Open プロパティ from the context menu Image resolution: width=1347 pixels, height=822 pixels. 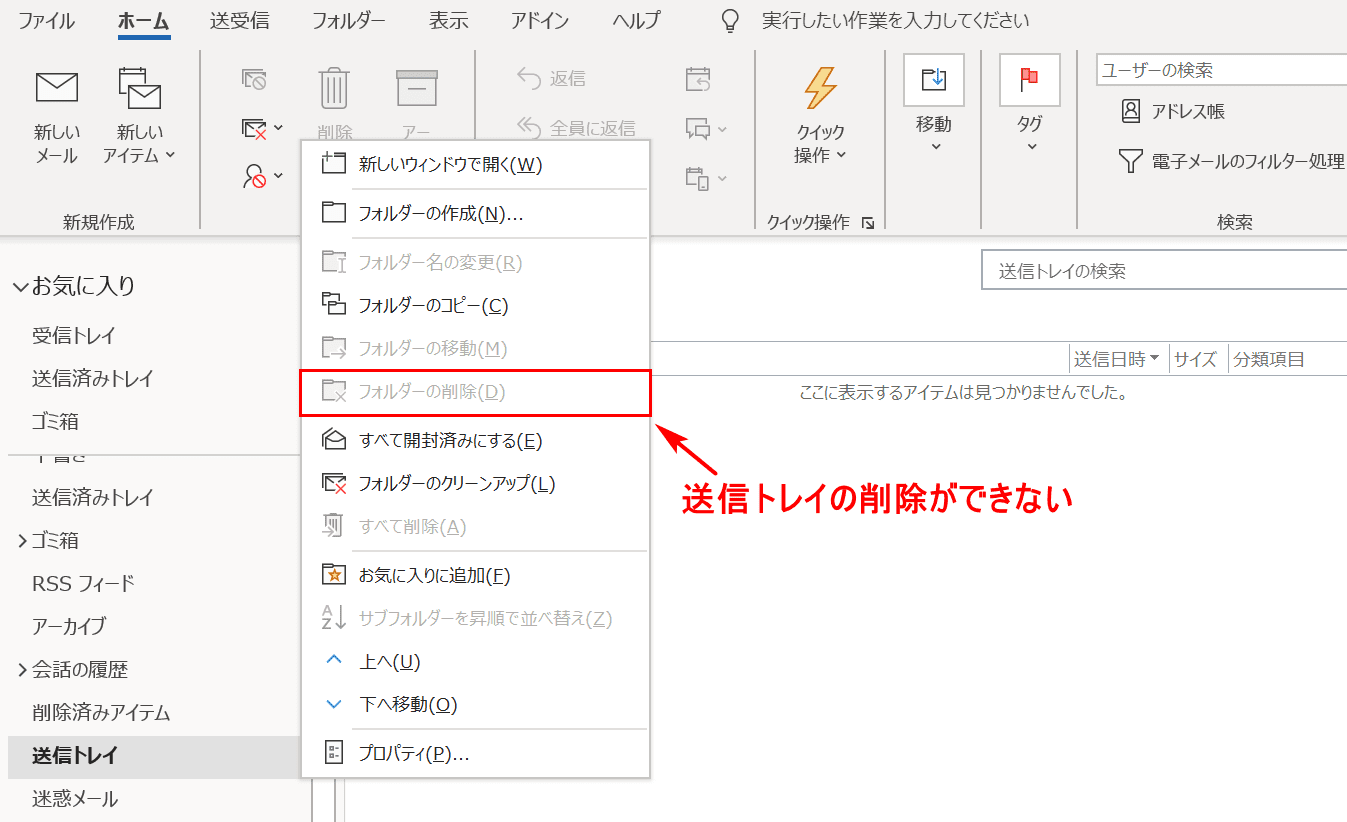(414, 754)
